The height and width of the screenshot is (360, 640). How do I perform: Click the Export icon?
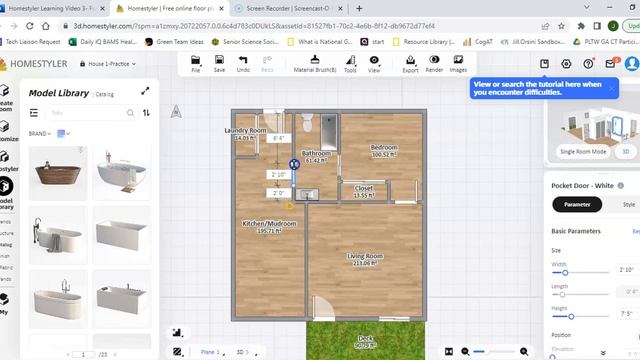click(410, 64)
